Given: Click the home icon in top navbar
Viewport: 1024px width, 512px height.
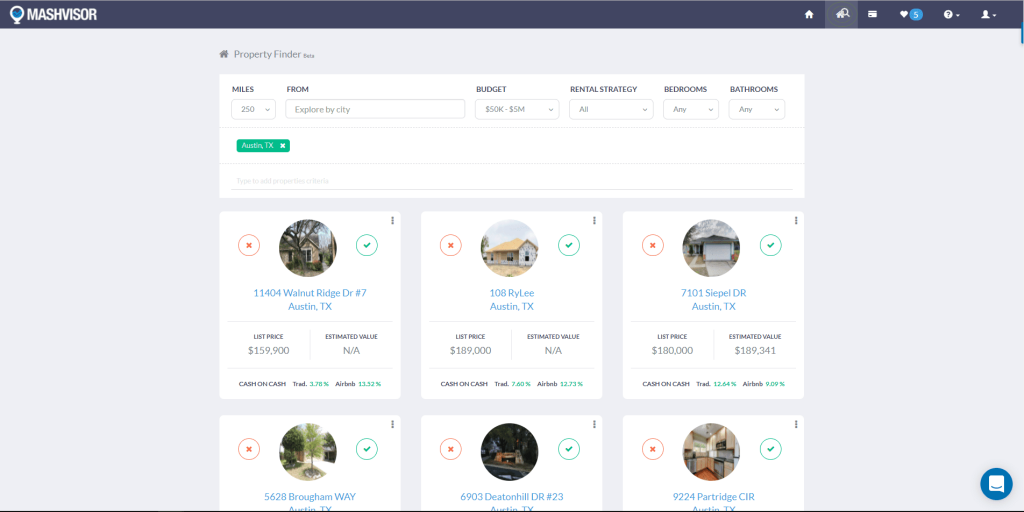Looking at the screenshot, I should 809,14.
